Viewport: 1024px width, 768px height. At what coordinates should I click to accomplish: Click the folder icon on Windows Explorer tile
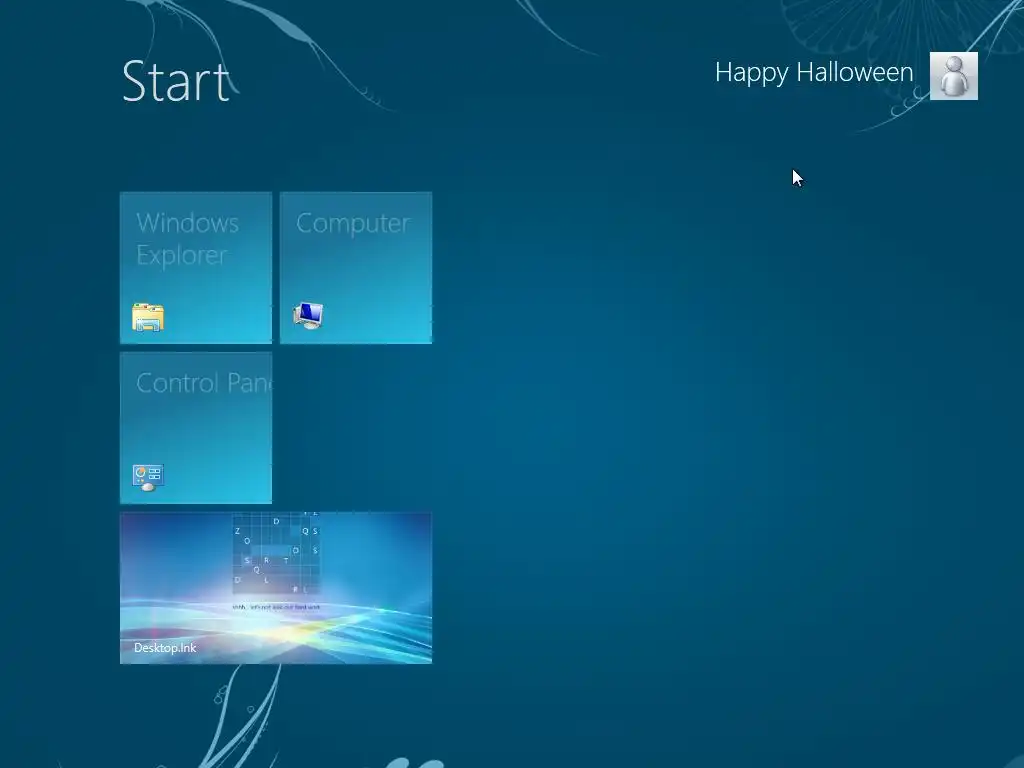(148, 317)
